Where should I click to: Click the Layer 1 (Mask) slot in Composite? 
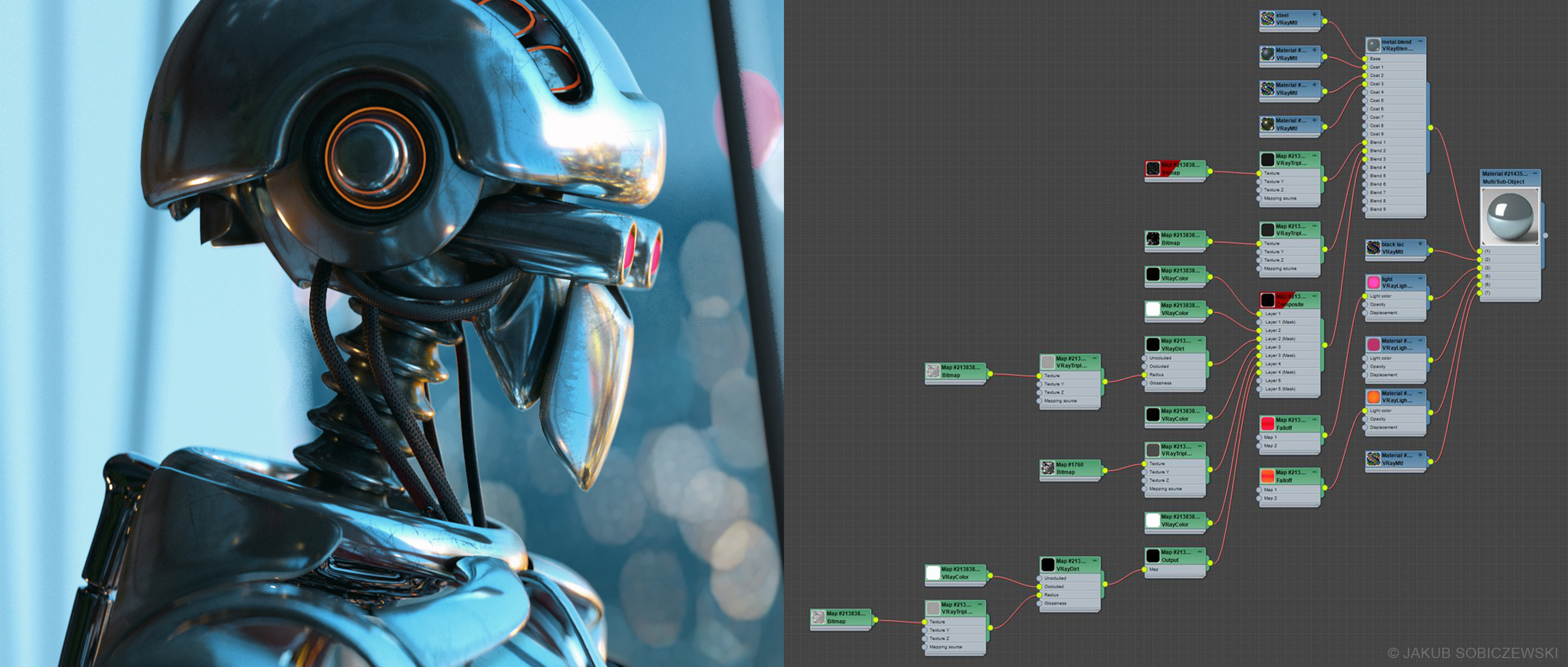[1289, 322]
